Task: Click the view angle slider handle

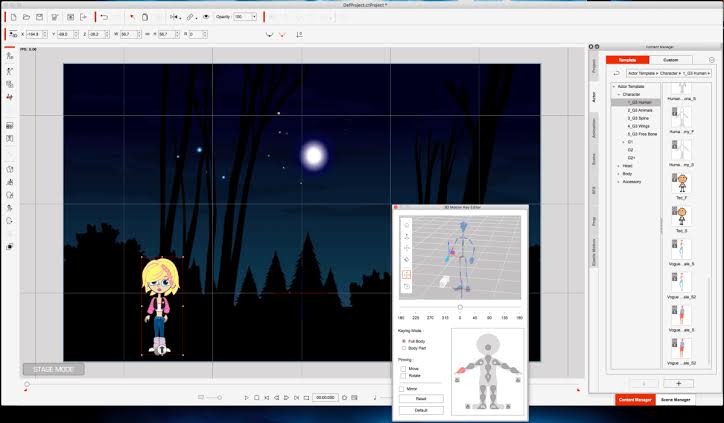Action: coord(460,307)
